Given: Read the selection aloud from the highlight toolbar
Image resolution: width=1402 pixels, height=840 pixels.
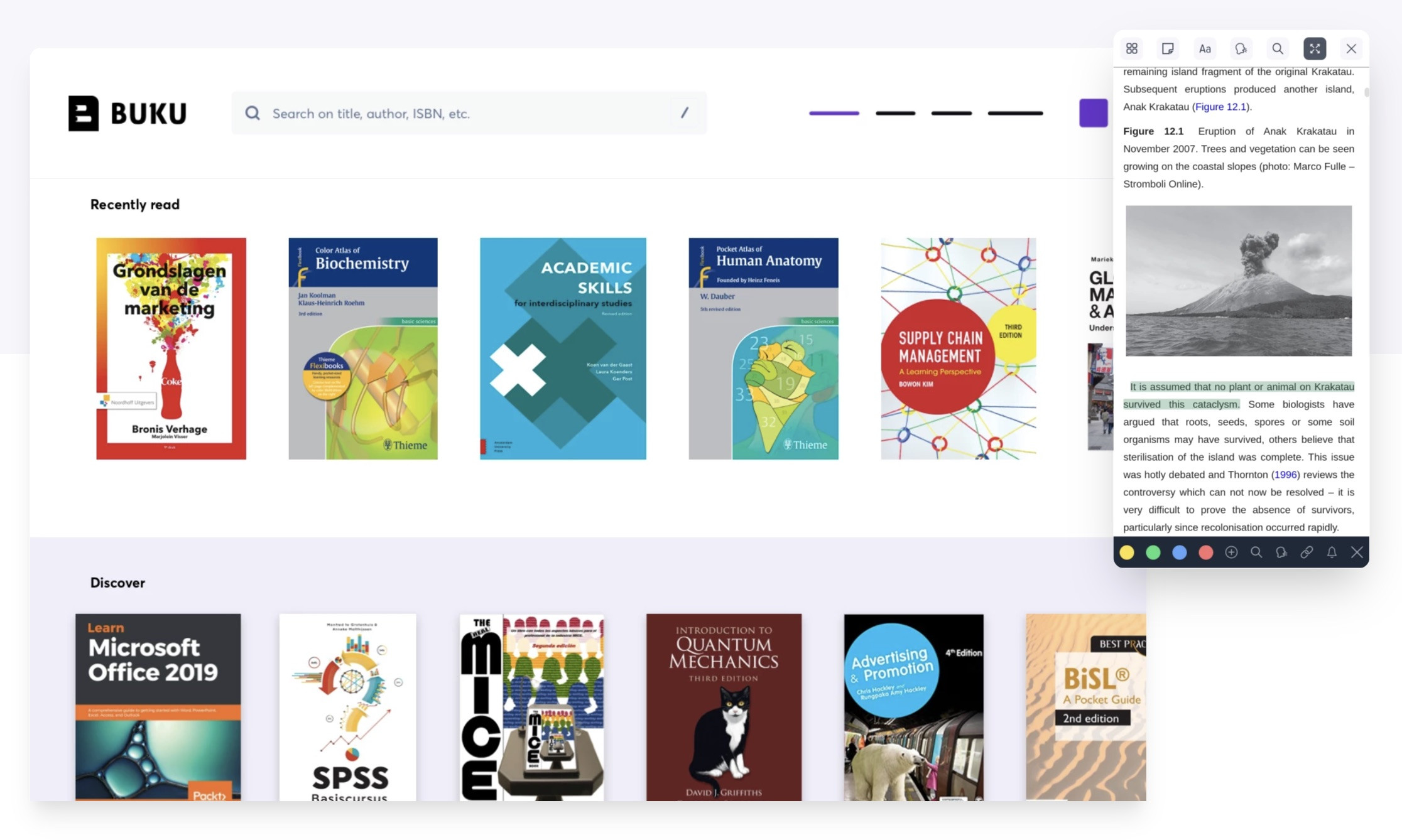Looking at the screenshot, I should (1281, 552).
